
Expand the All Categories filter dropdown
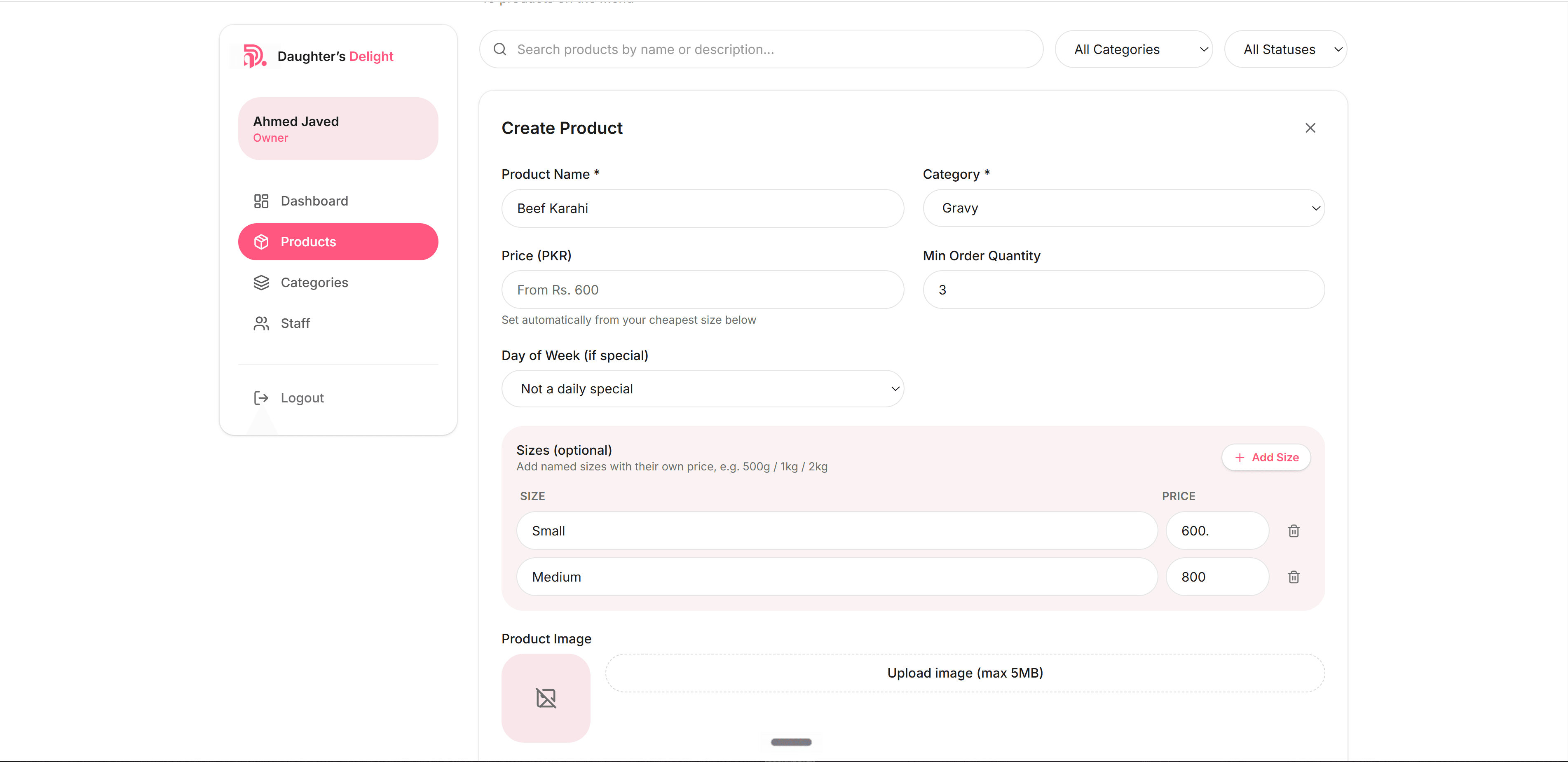pos(1133,49)
